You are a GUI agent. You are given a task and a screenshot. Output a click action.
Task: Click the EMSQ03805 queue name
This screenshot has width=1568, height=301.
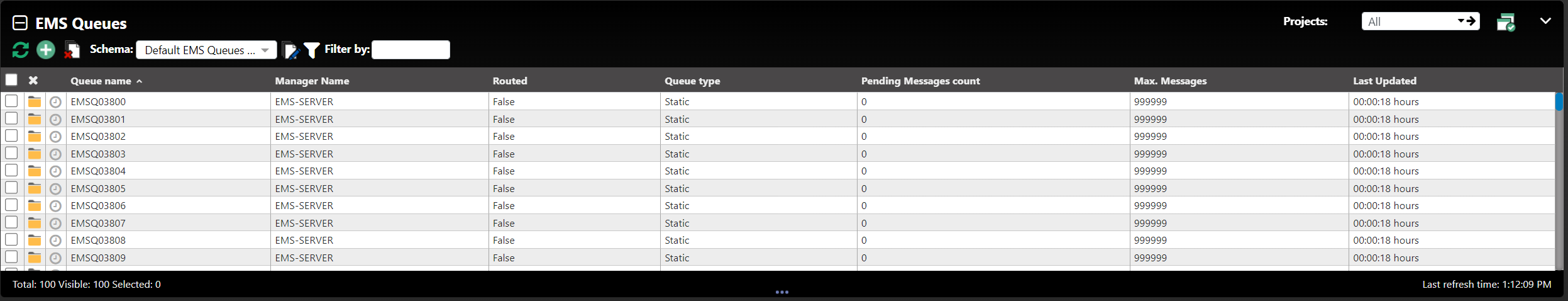[98, 188]
